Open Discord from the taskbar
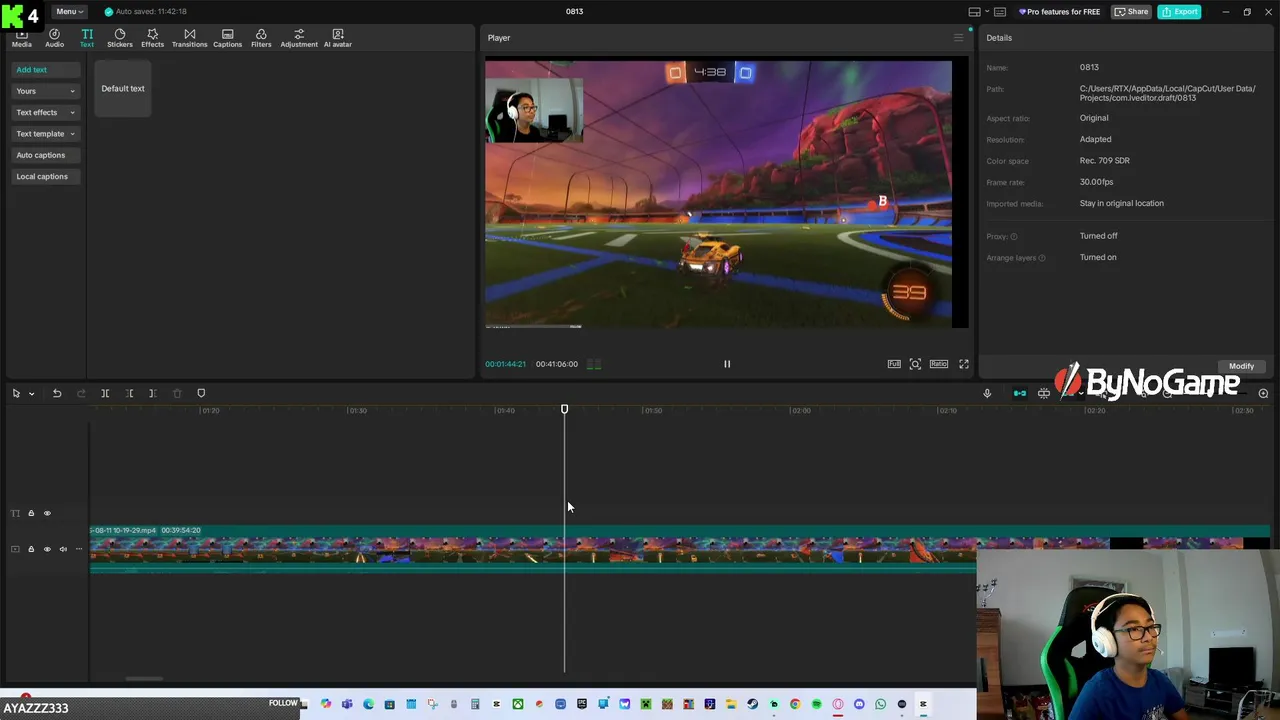The image size is (1280, 720). [859, 704]
